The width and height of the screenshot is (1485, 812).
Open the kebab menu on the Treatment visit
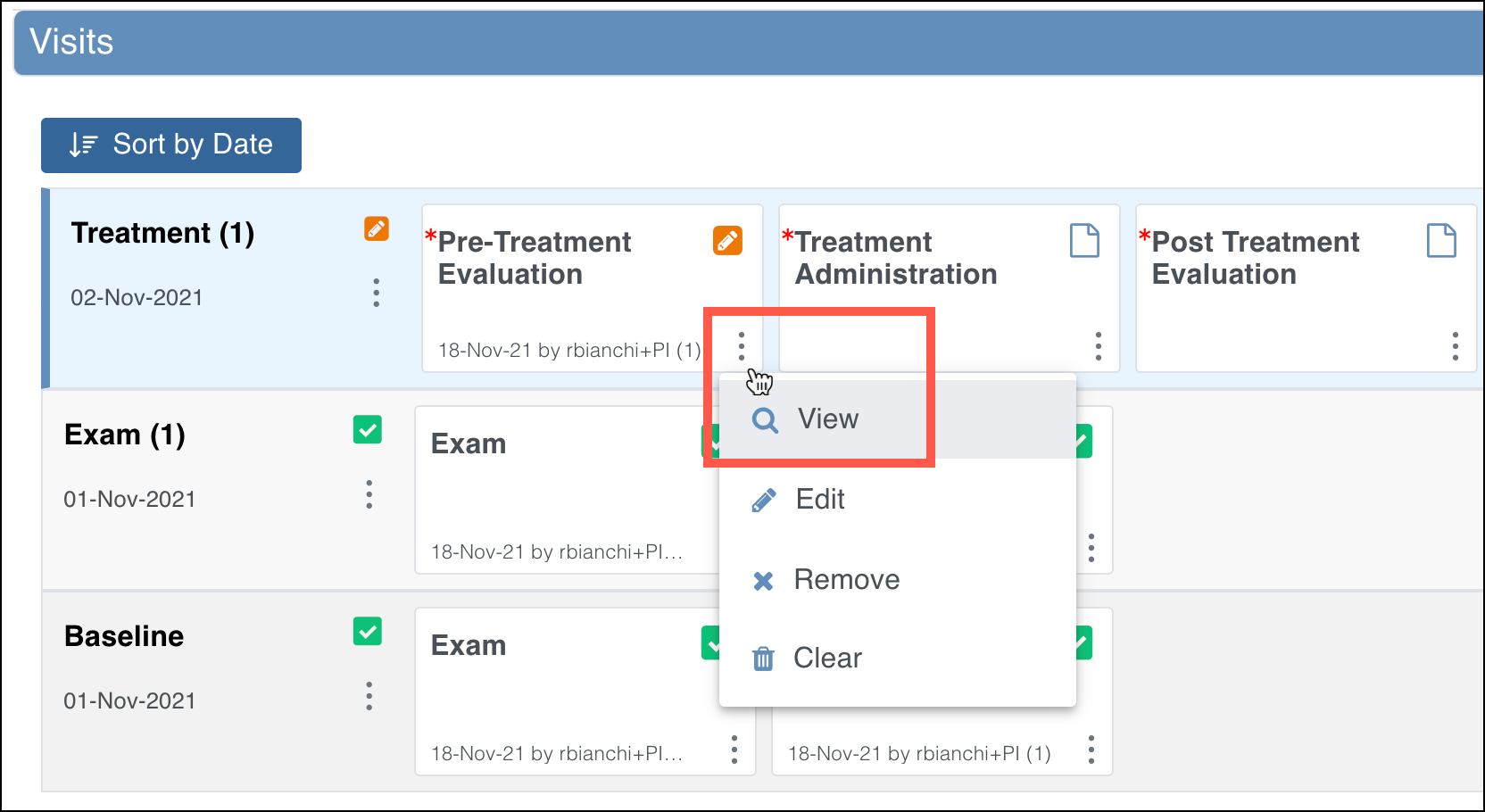[376, 293]
